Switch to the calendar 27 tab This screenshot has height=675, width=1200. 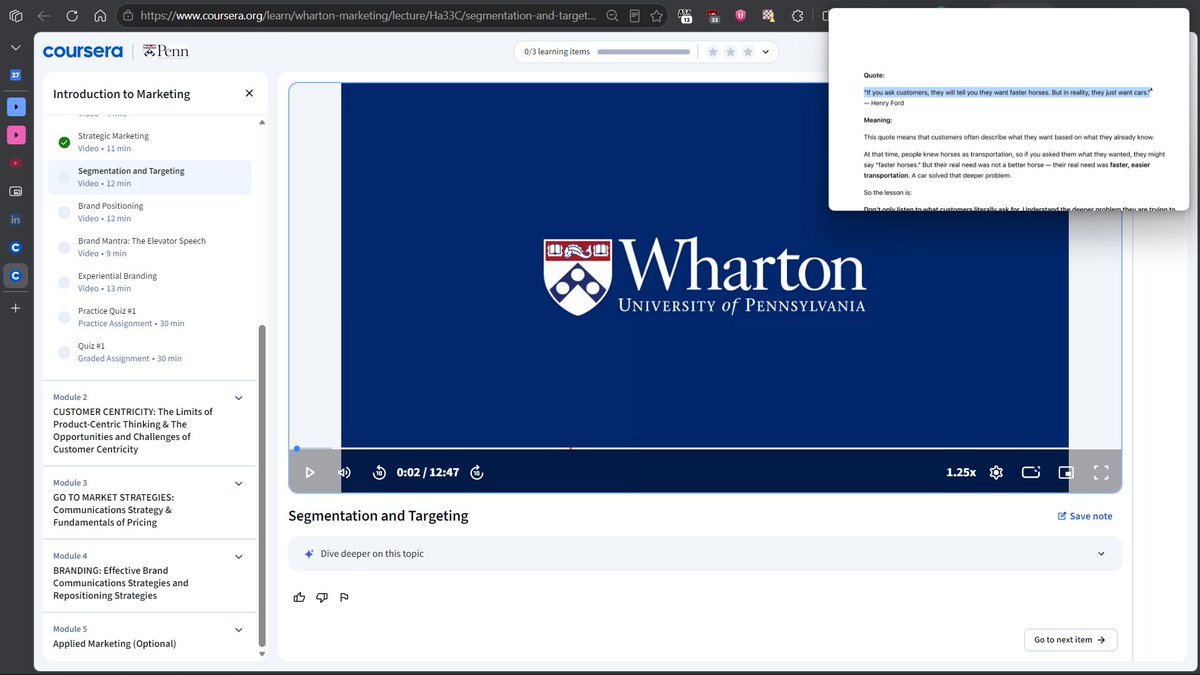[x=15, y=76]
